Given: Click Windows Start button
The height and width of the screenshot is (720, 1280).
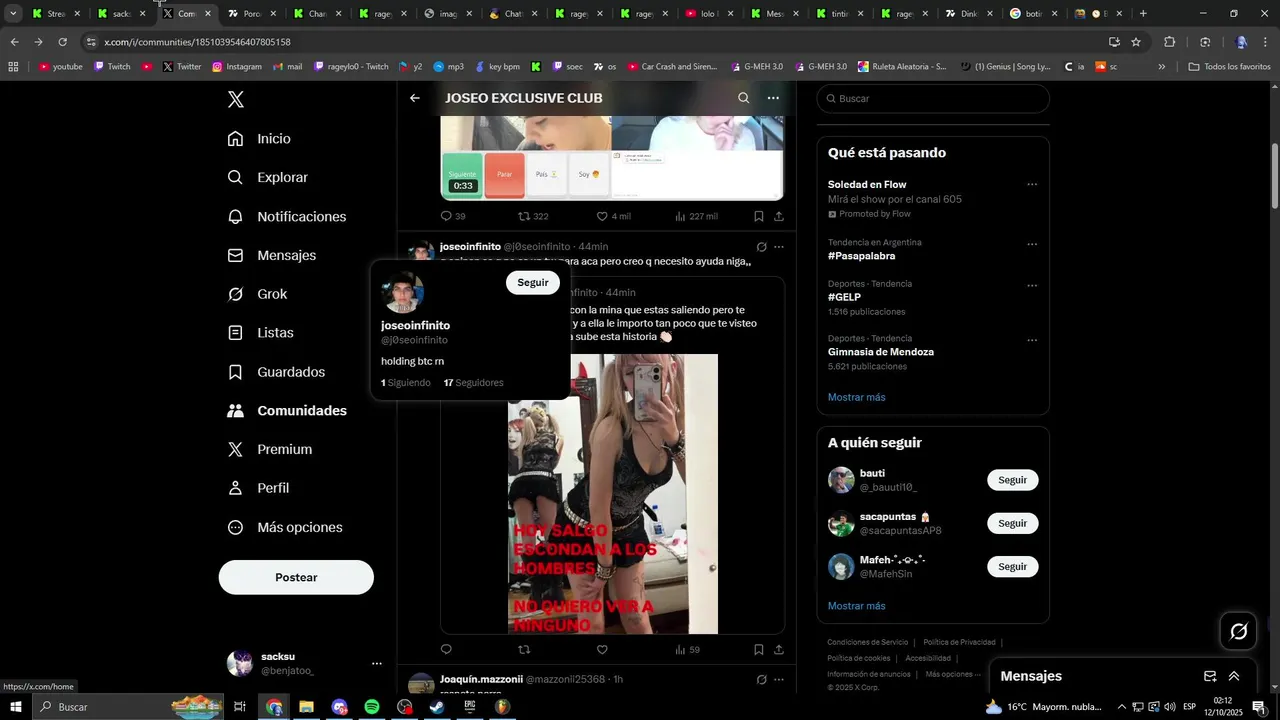Looking at the screenshot, I should click(x=16, y=707).
